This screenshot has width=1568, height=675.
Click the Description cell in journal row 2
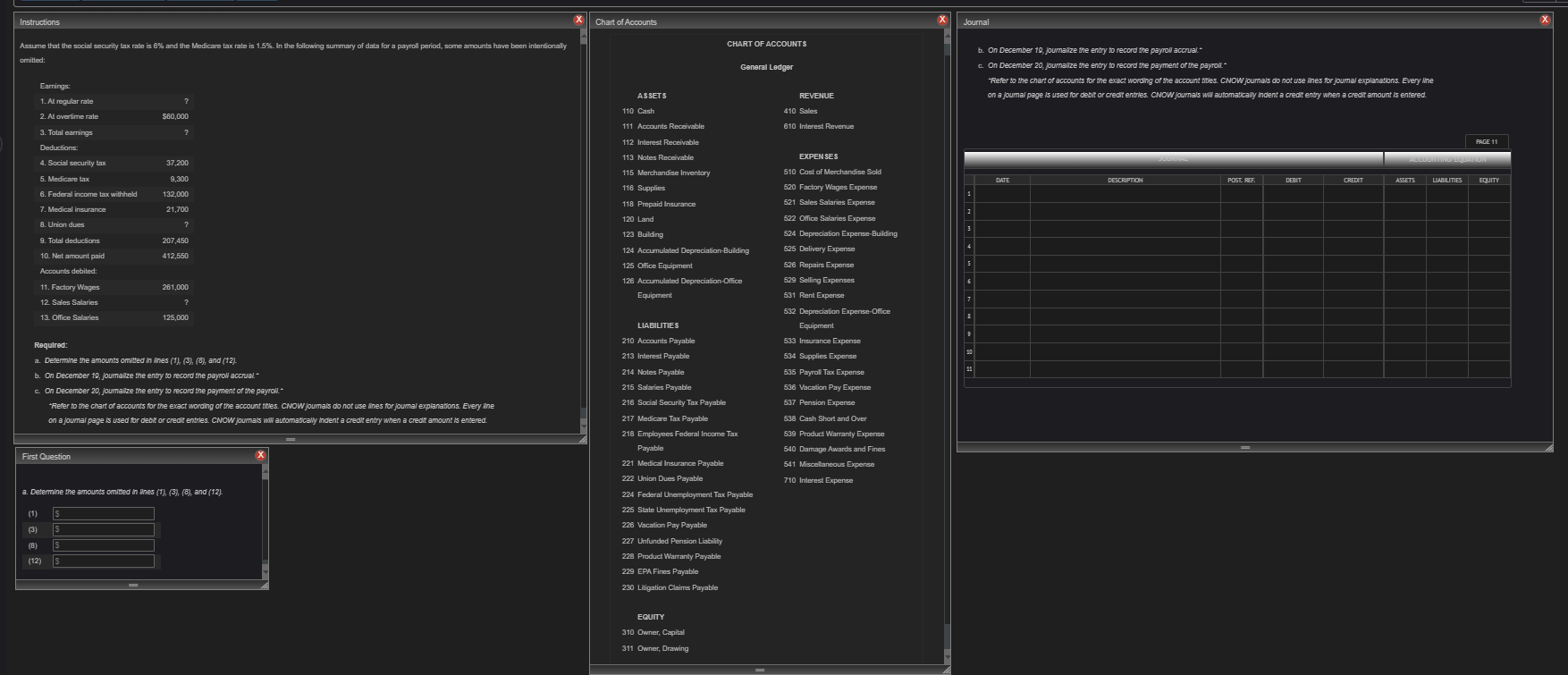point(1125,212)
